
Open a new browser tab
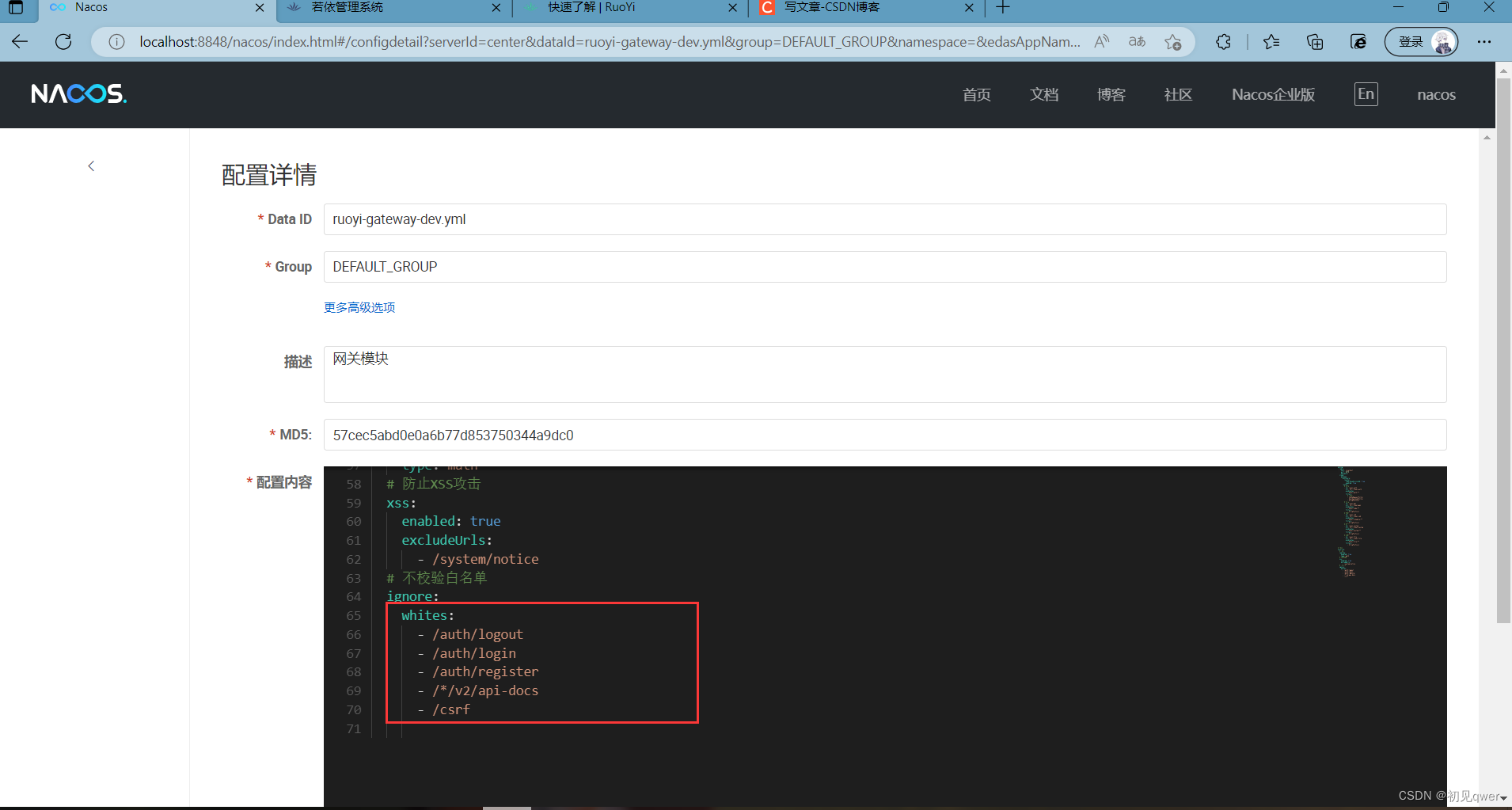click(1003, 8)
